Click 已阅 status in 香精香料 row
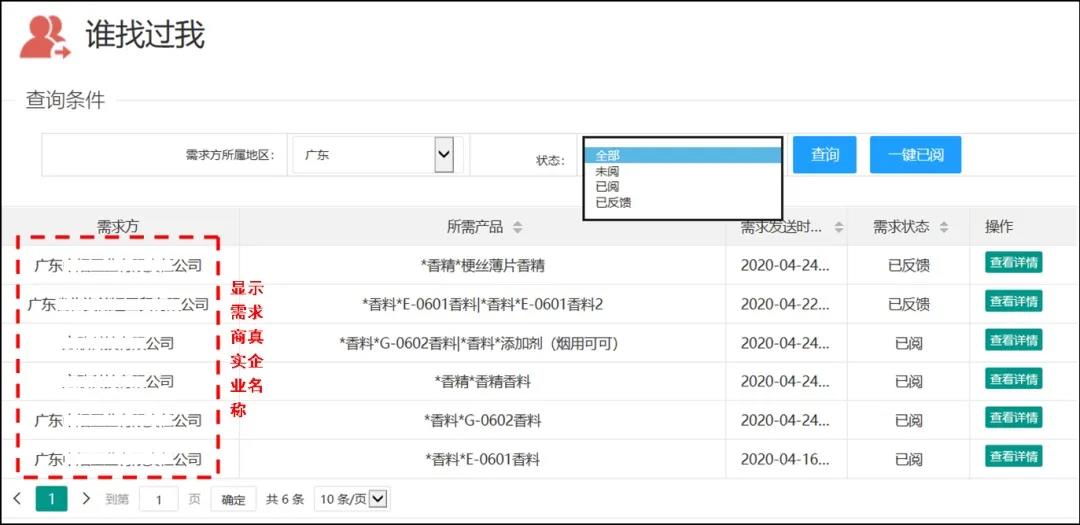Image resolution: width=1080 pixels, height=525 pixels. [x=908, y=381]
